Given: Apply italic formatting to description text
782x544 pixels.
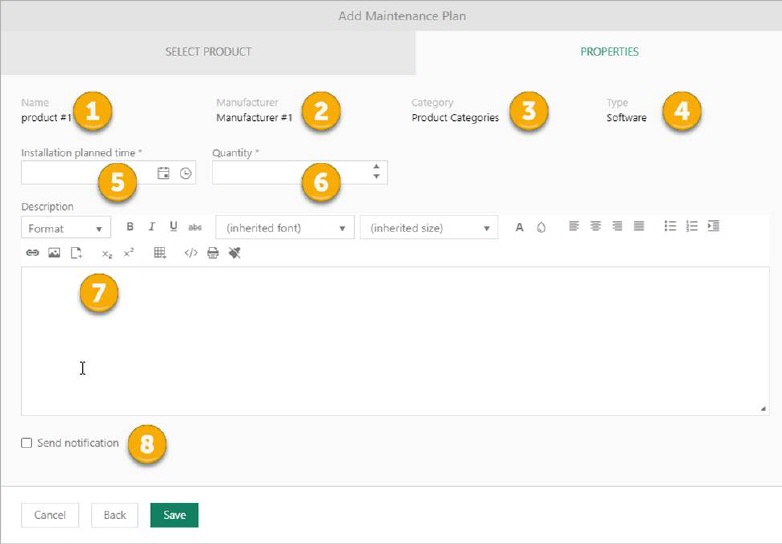Looking at the screenshot, I should click(152, 228).
